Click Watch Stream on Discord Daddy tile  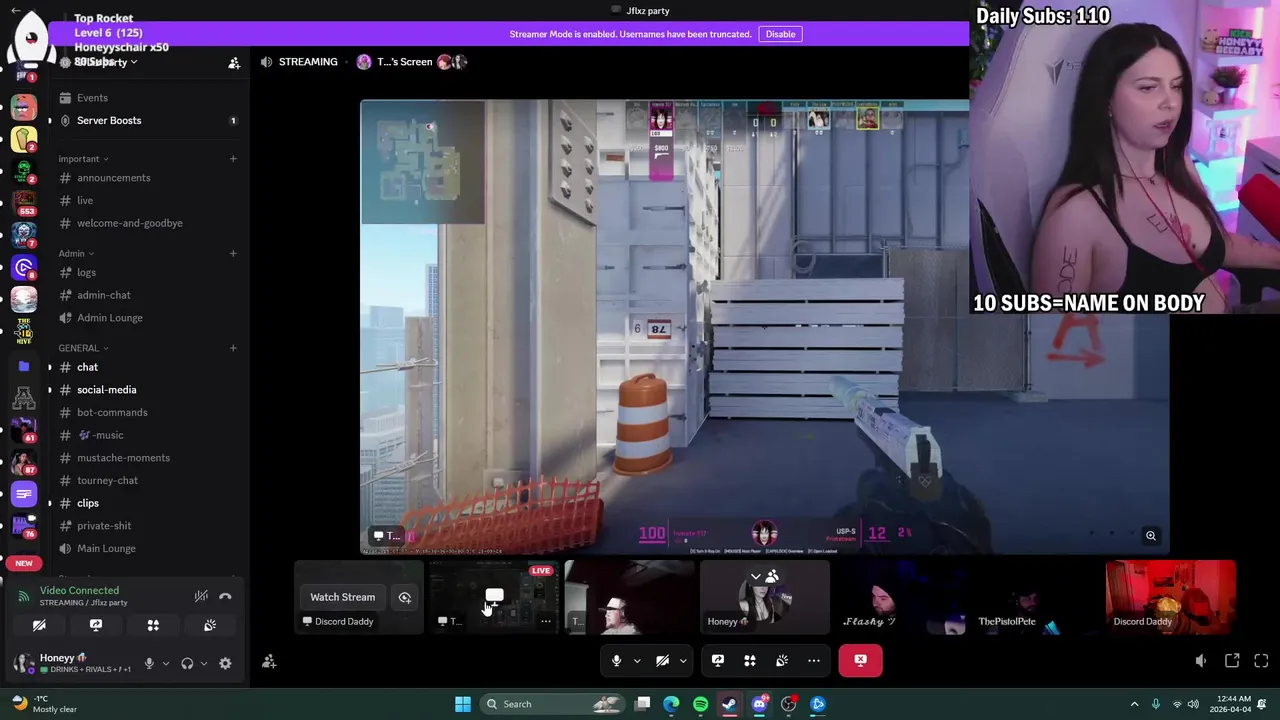[343, 597]
